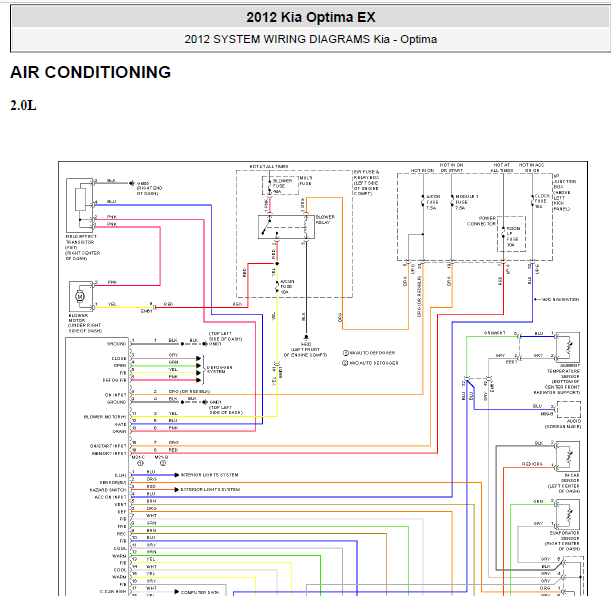This screenshot has height=596, width=611.
Task: Click the in-car sensor symbol
Action: pyautogui.click(x=568, y=456)
